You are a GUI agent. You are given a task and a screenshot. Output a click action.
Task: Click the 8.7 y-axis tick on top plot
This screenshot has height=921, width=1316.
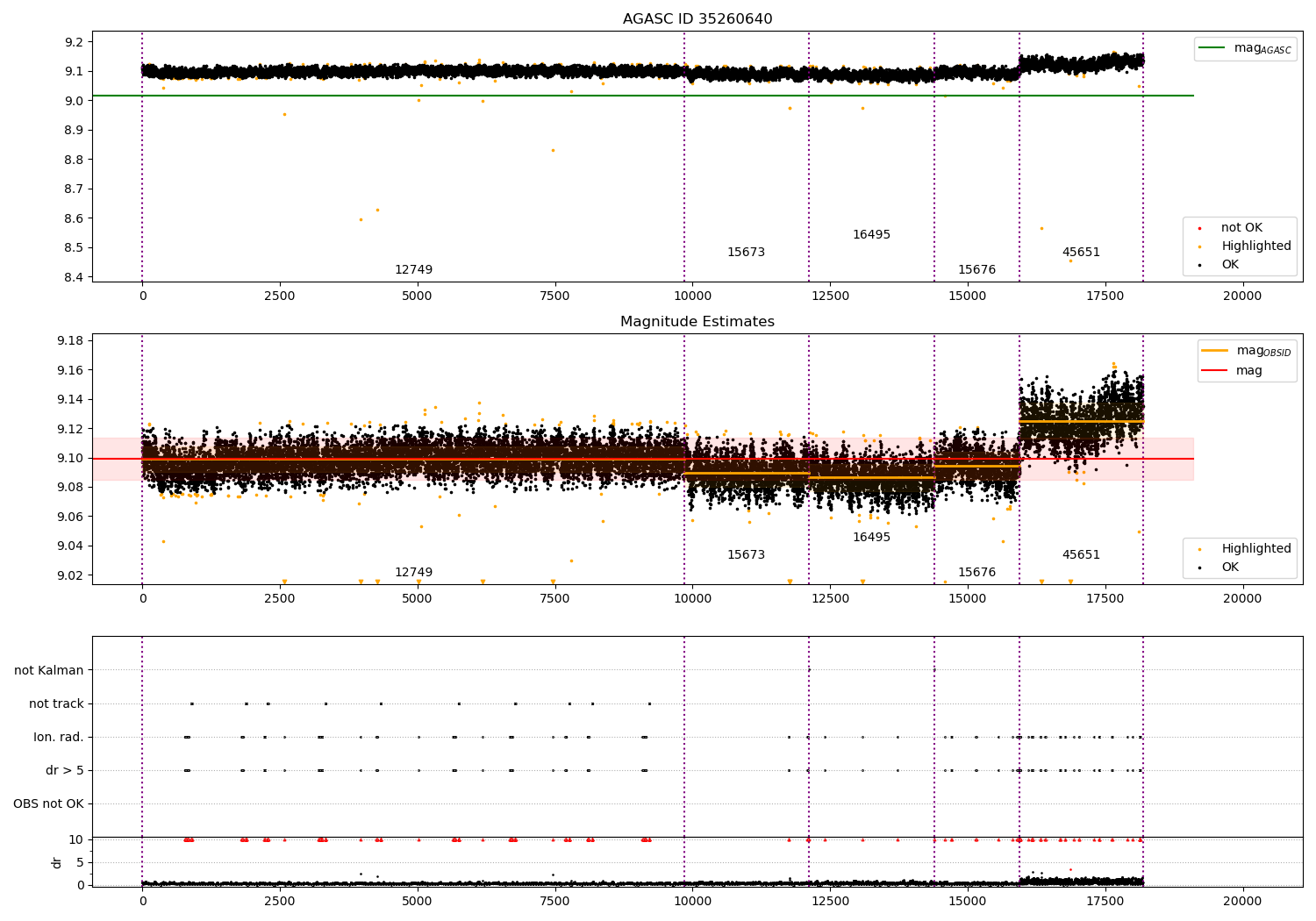coord(75,189)
